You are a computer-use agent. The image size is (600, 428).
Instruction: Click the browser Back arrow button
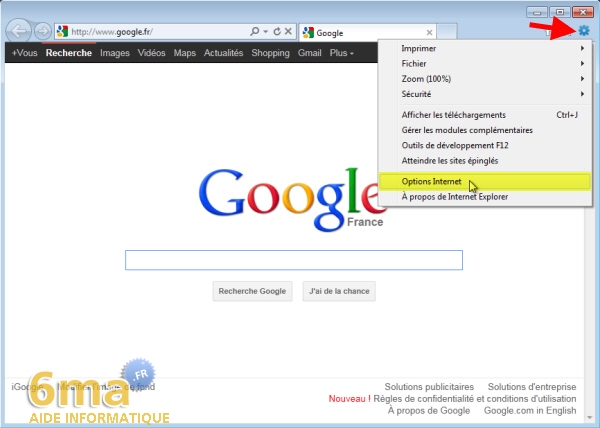pyautogui.click(x=18, y=31)
